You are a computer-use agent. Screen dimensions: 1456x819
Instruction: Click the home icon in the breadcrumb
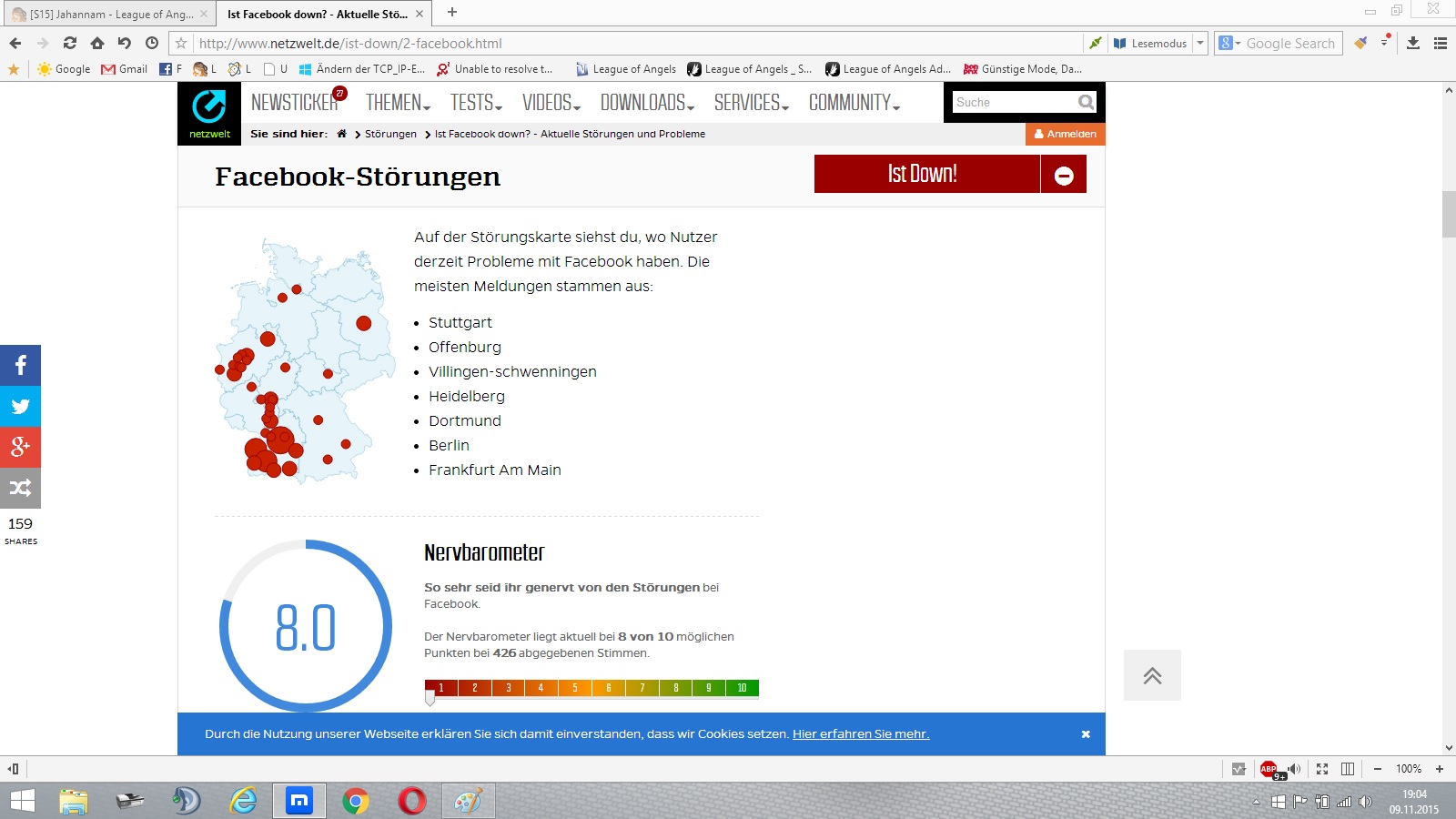[x=342, y=134]
